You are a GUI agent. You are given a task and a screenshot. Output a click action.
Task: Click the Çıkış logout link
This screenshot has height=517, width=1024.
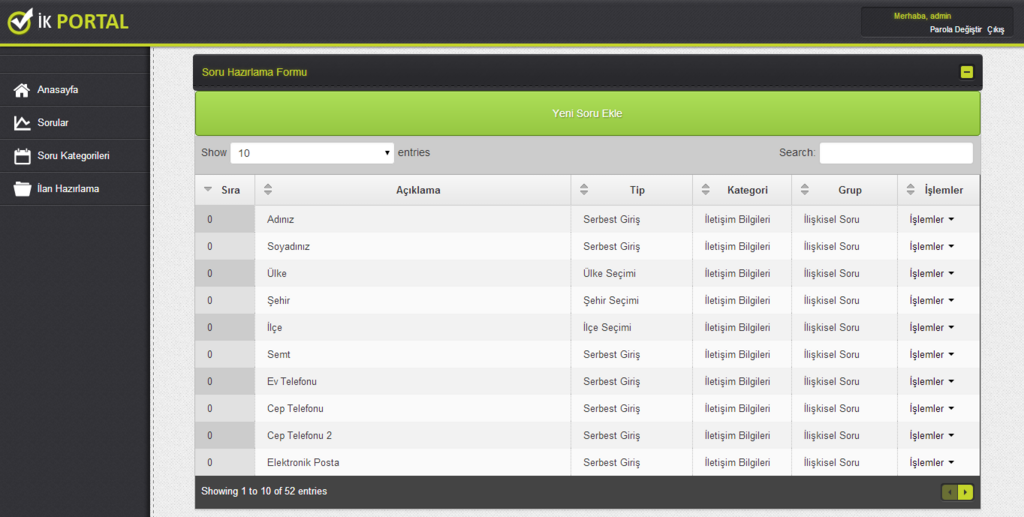pos(995,30)
